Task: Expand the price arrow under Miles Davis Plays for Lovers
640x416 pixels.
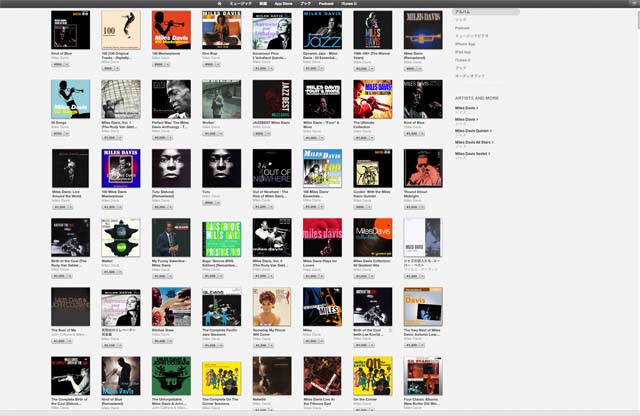Action: 321,276
